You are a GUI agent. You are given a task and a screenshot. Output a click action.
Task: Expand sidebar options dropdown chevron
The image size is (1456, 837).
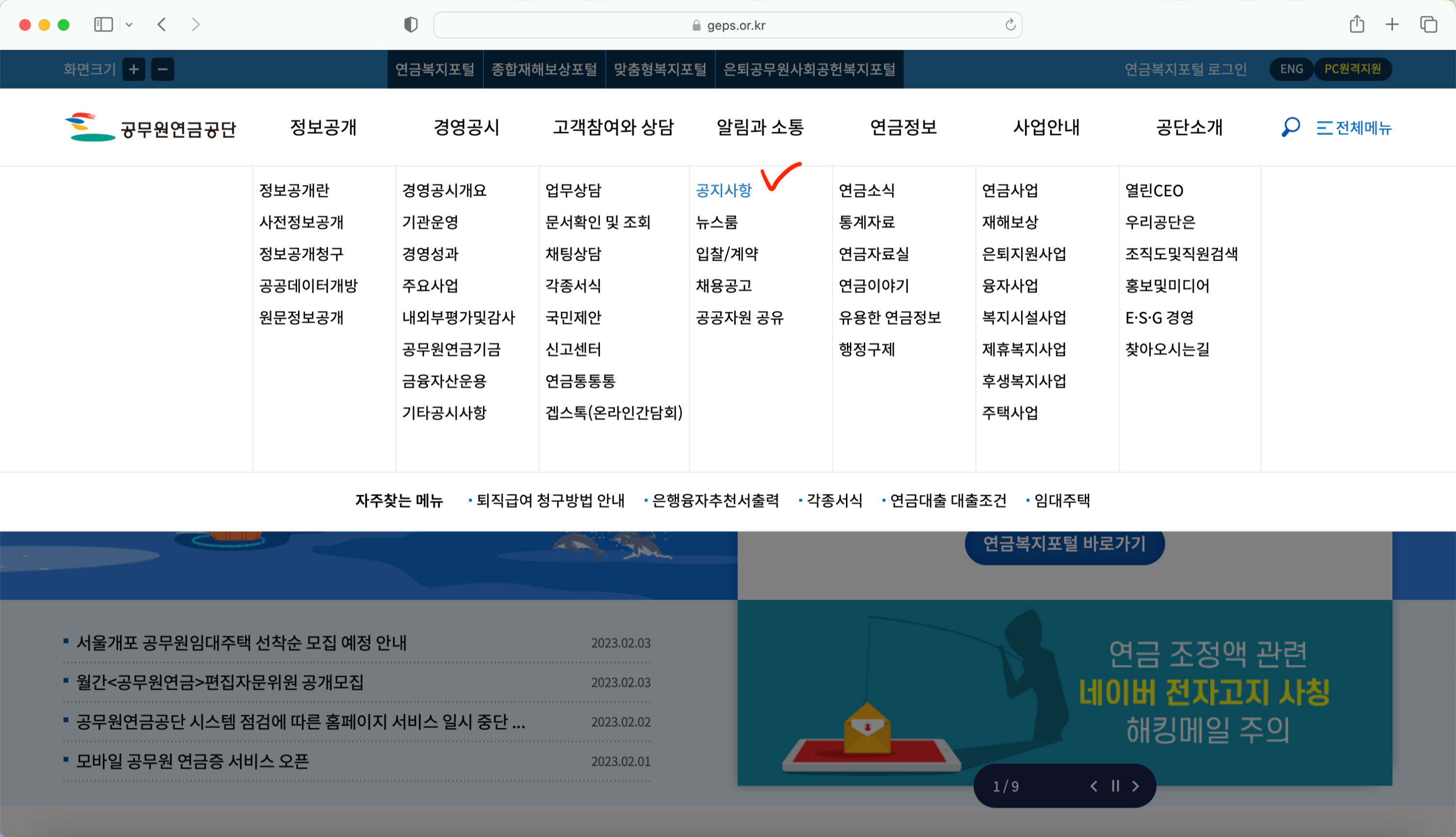(129, 25)
